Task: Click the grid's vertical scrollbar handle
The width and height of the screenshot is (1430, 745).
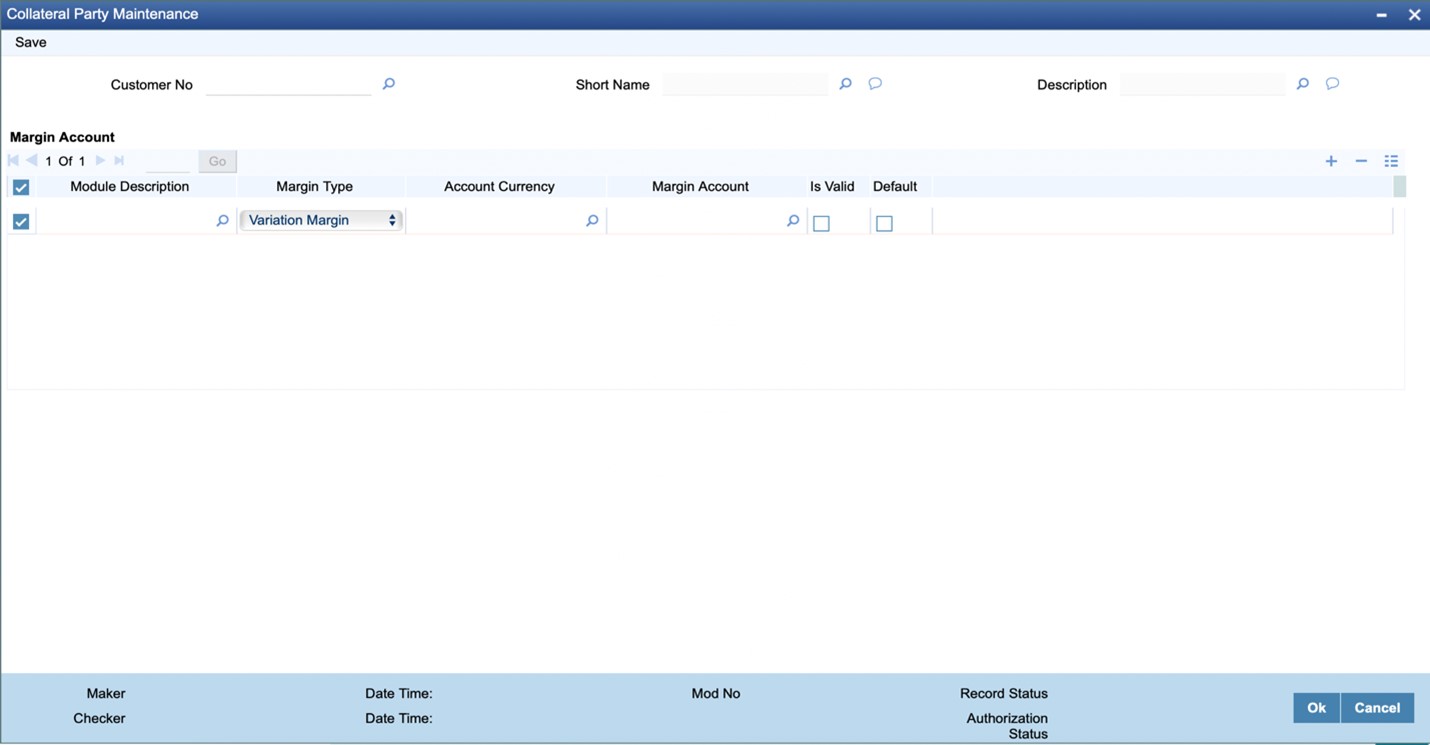Action: point(1400,187)
